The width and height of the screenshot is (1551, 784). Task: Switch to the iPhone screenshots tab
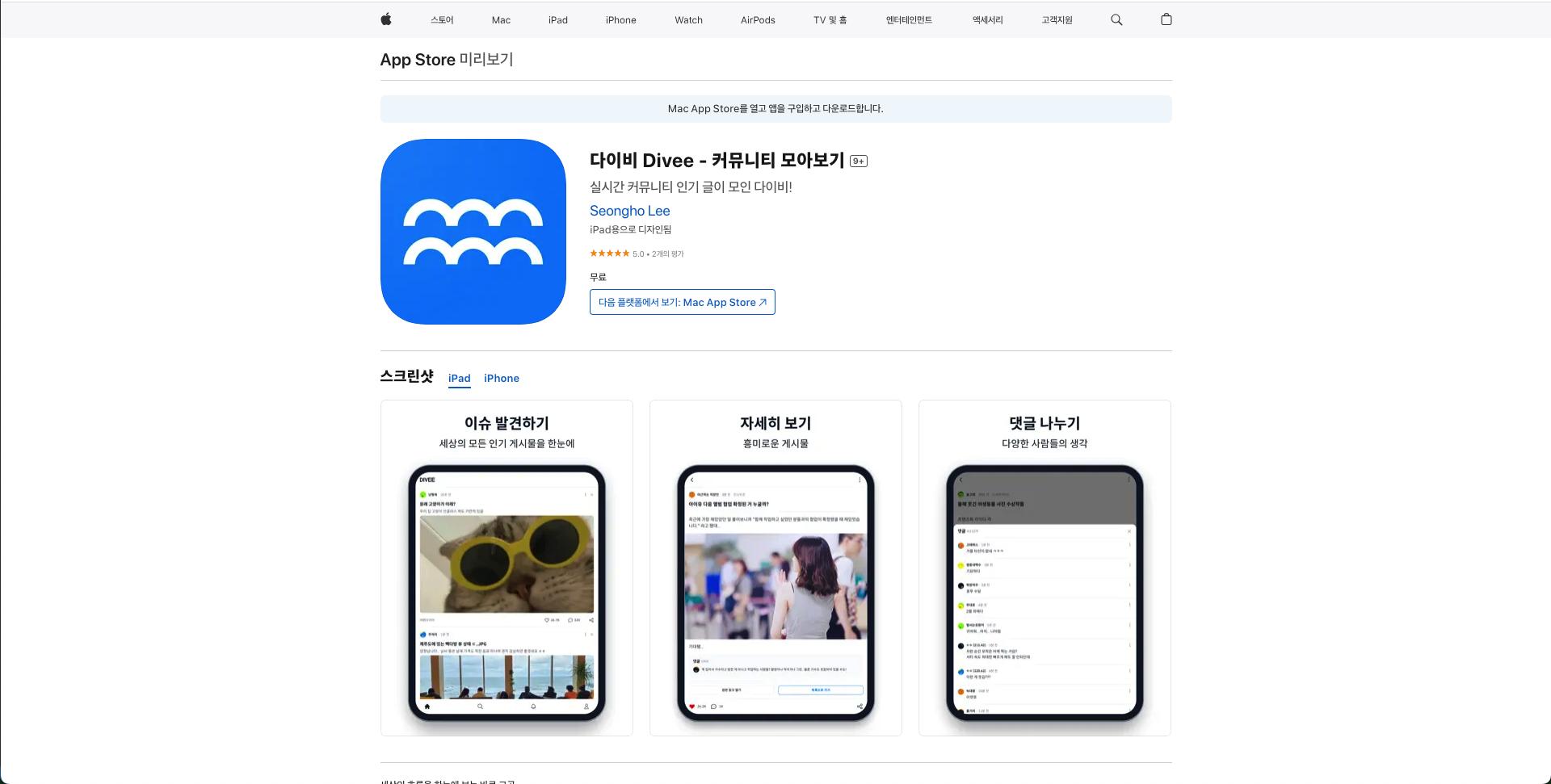(502, 379)
